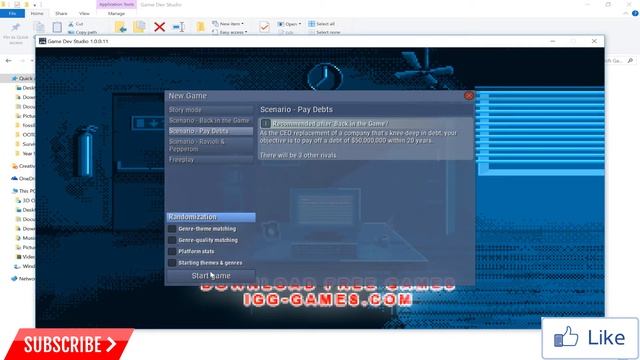
Task: Click the red Delete icon in ribbon
Action: 160,27
